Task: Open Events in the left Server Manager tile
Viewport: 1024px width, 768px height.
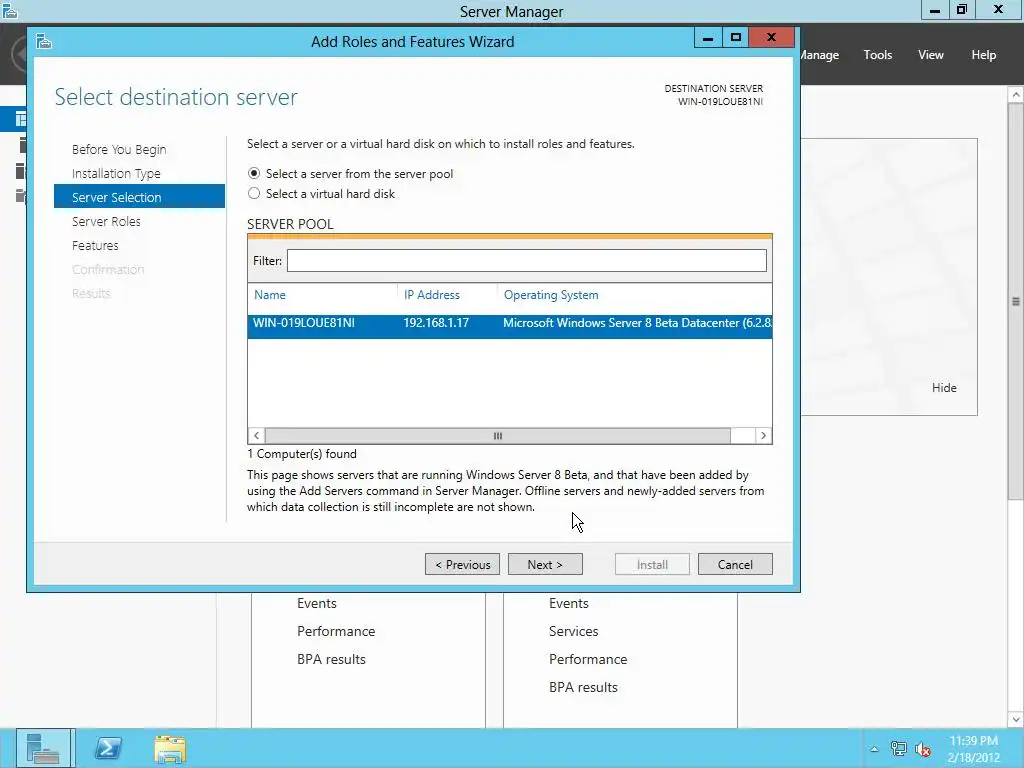Action: click(317, 603)
